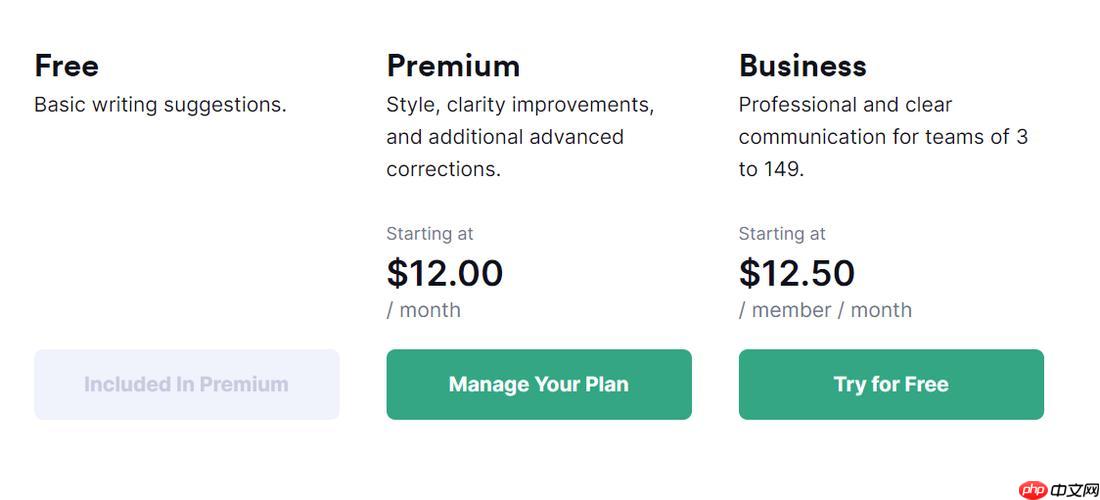This screenshot has height=500, width=1100.
Task: Click the disabled Included In Premium button
Action: 186,384
